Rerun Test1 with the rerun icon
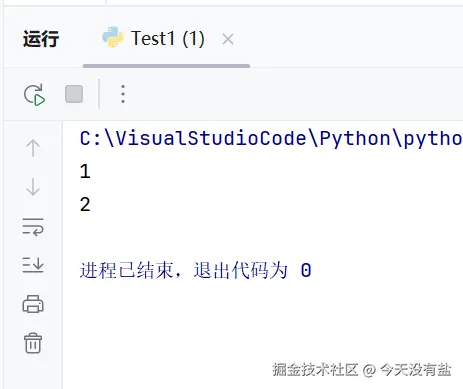This screenshot has height=389, width=463. 34,95
